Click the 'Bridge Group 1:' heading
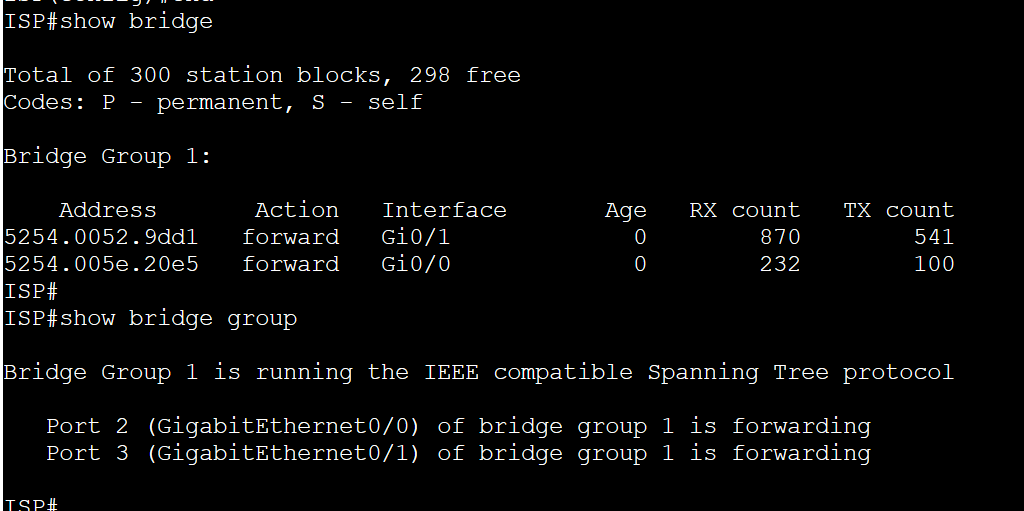 (x=108, y=157)
